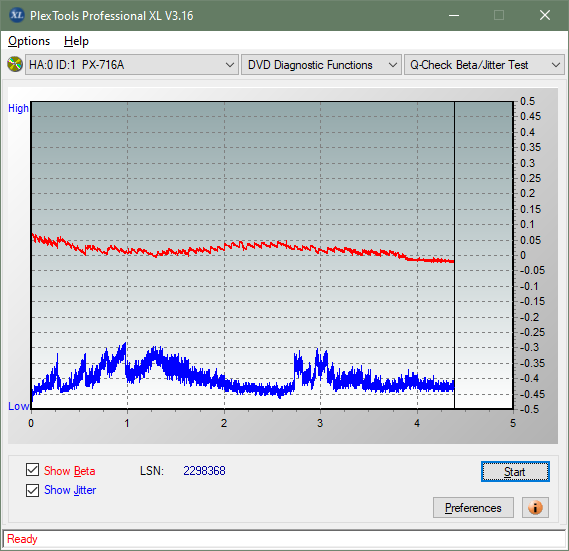Open the Preferences dialog
This screenshot has width=569, height=551.
click(473, 507)
